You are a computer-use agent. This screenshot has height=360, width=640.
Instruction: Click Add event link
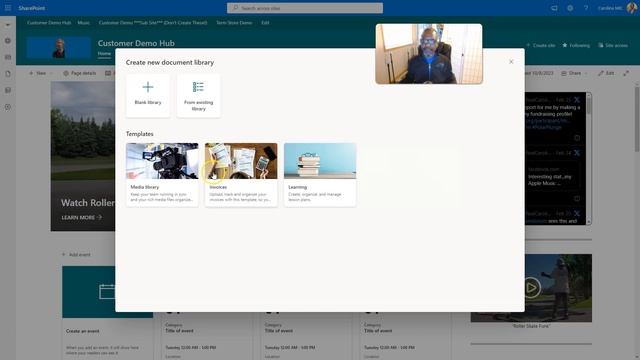(76, 255)
